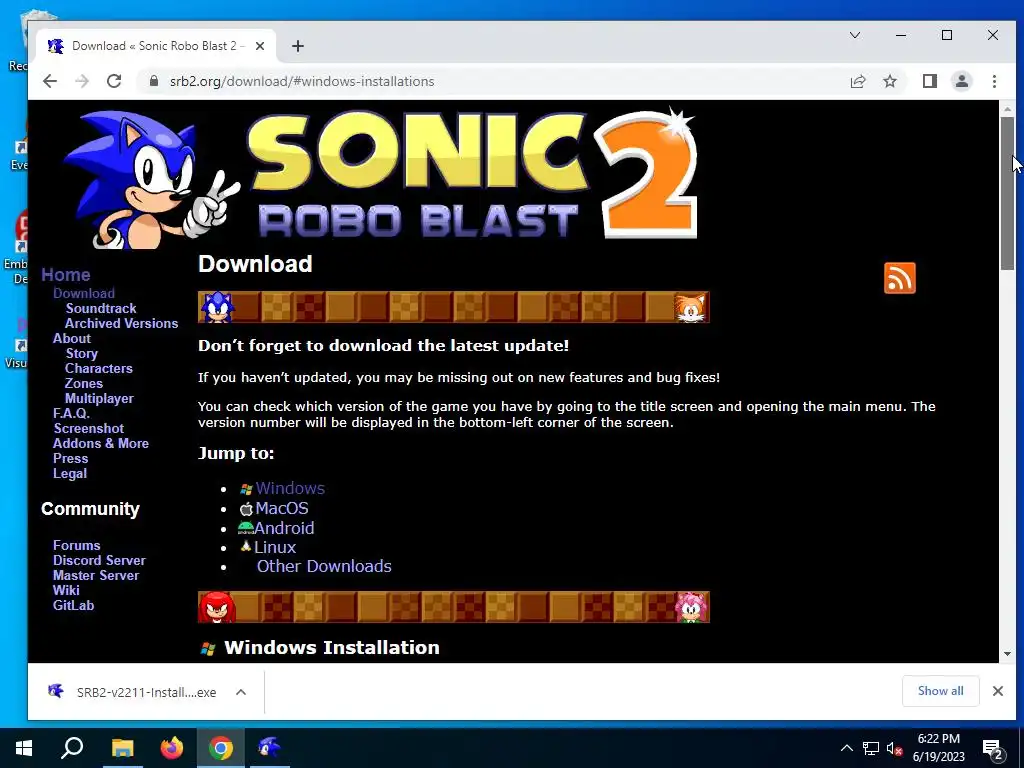Go to Soundtrack in the sidebar
Viewport: 1024px width, 768px height.
tap(101, 308)
